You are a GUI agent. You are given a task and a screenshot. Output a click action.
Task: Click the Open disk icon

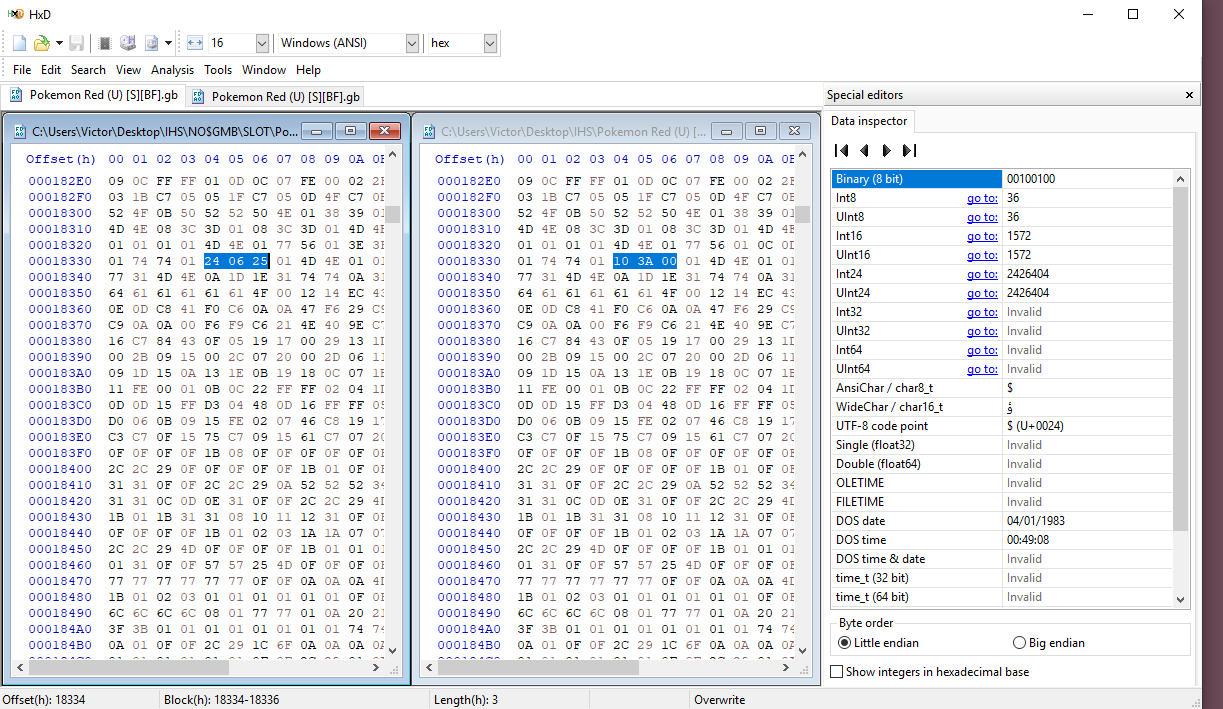(128, 43)
